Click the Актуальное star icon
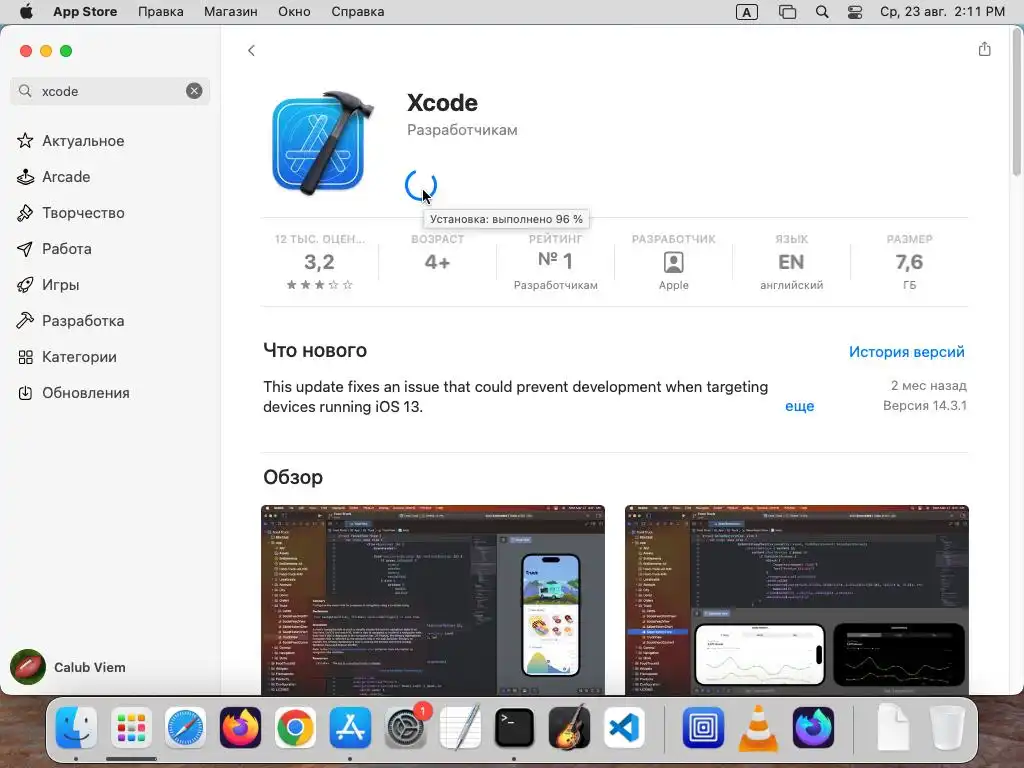 (25, 140)
